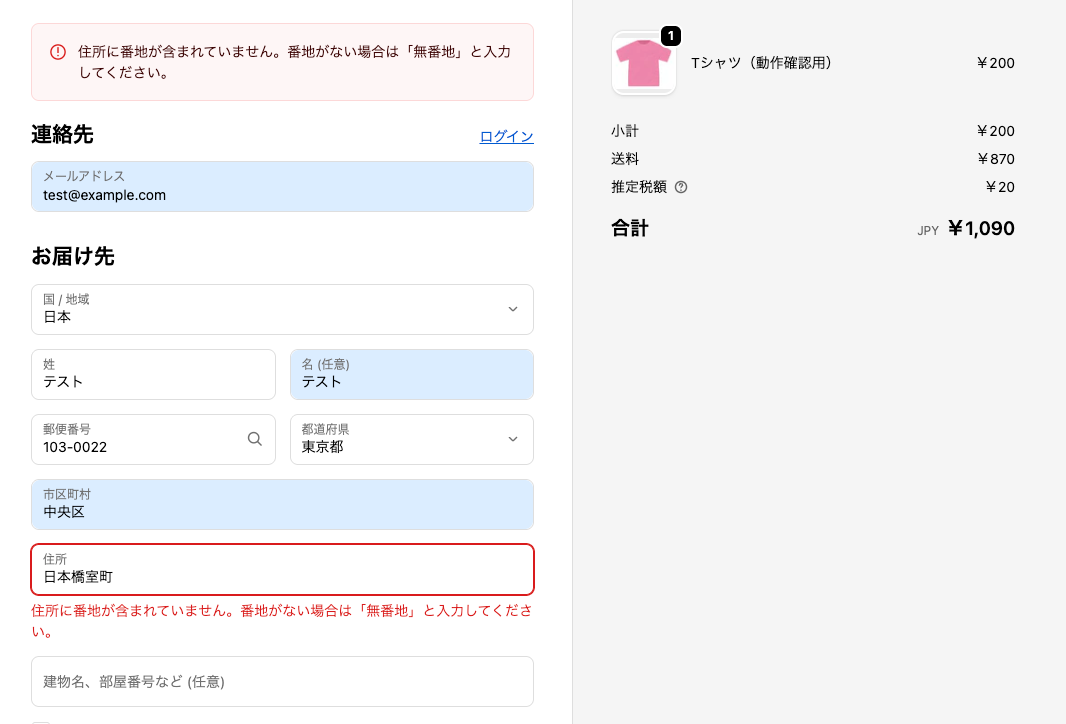Viewport: 1066px width, 724px height.
Task: Focus the red-outlined 住所 address field
Action: coord(282,569)
